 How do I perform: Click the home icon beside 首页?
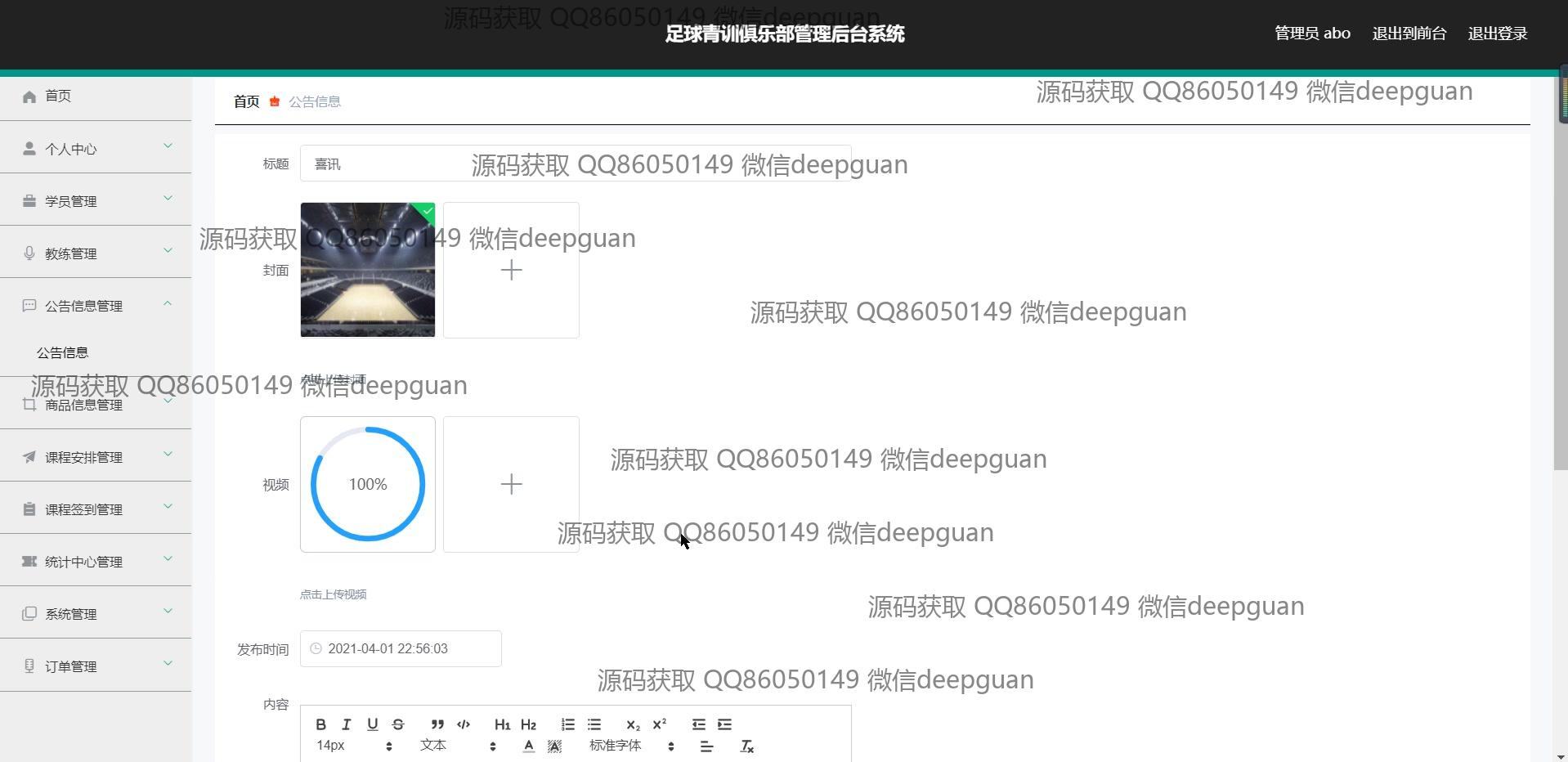(x=29, y=96)
